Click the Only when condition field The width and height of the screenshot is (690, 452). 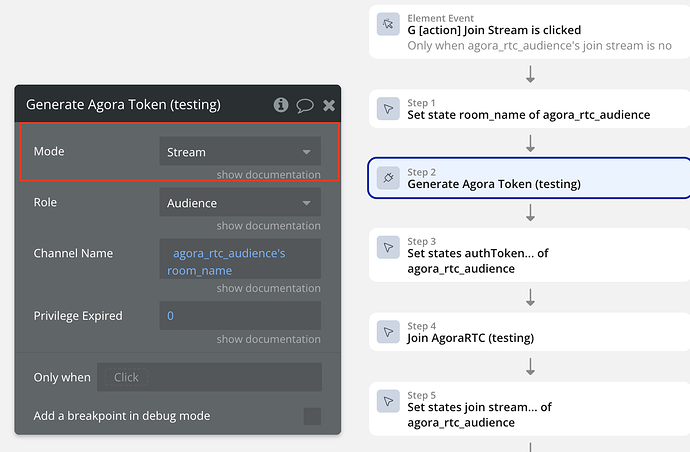pyautogui.click(x=209, y=377)
